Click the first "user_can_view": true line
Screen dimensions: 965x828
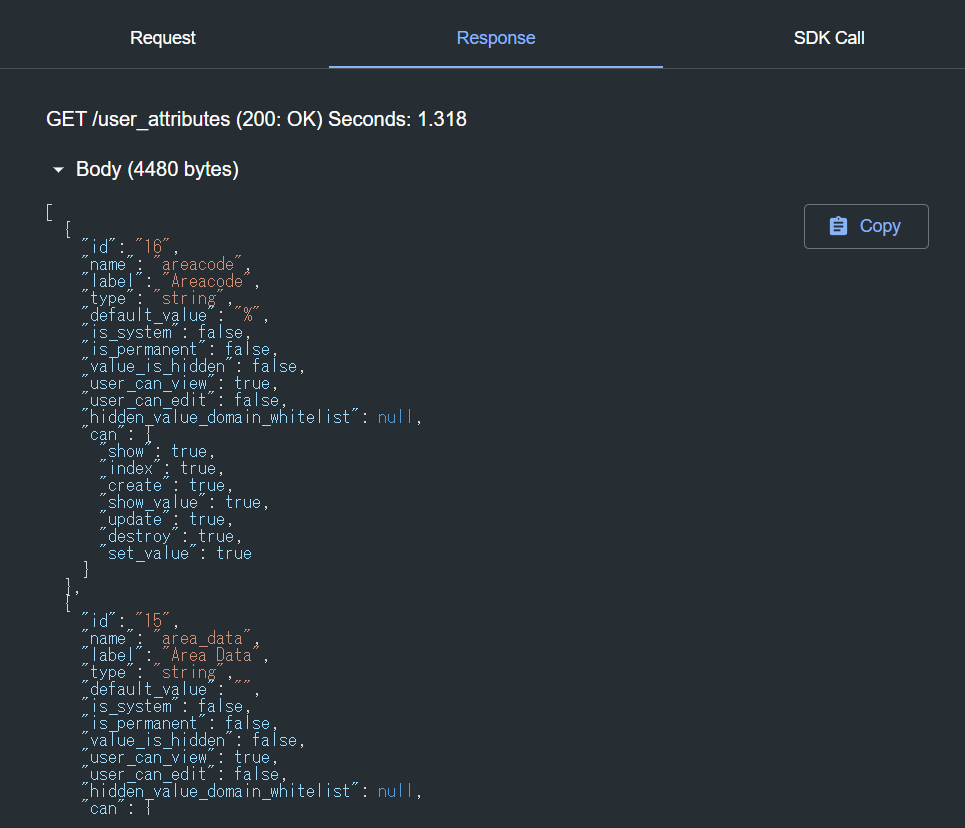pos(180,384)
